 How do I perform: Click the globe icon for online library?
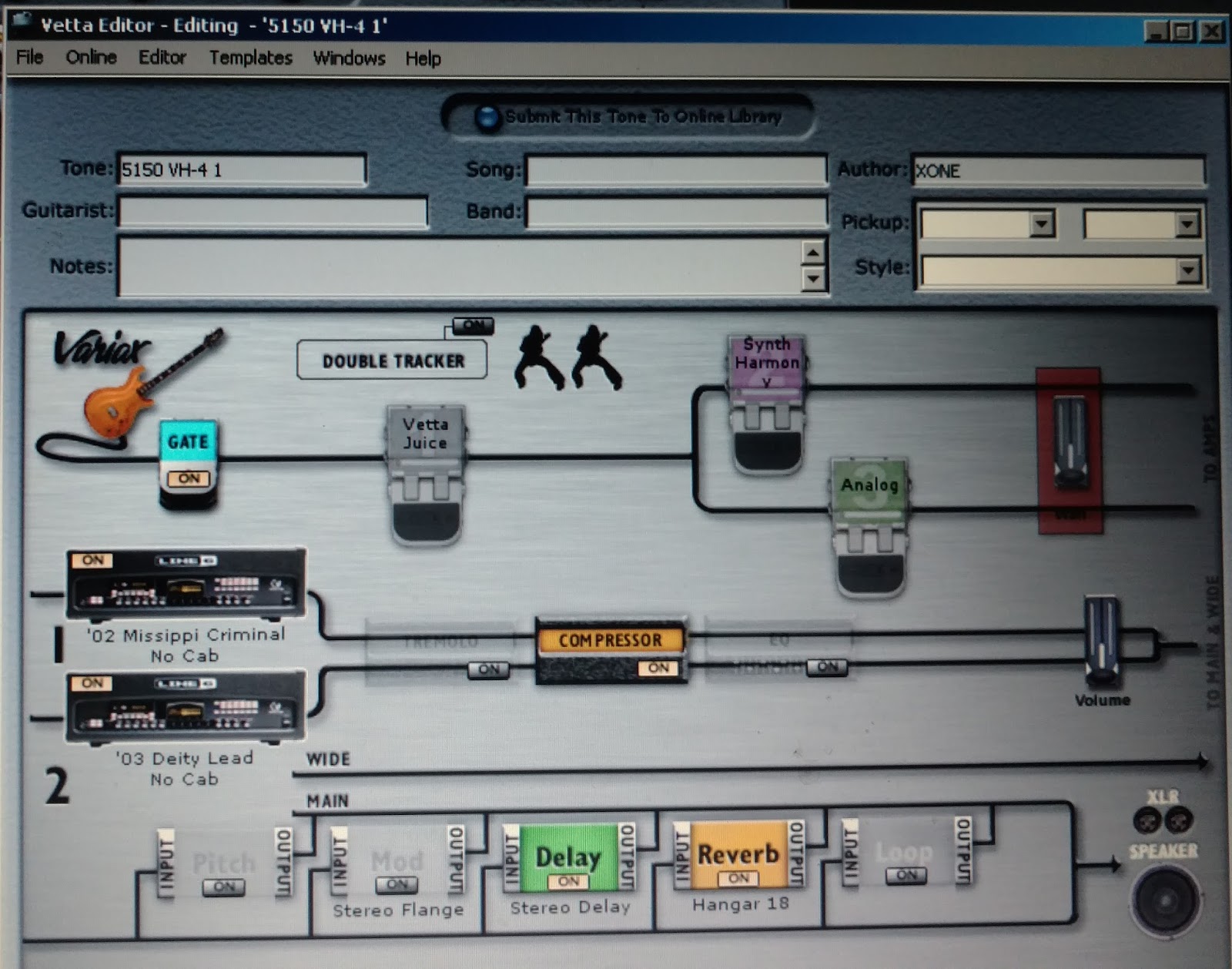(x=487, y=117)
